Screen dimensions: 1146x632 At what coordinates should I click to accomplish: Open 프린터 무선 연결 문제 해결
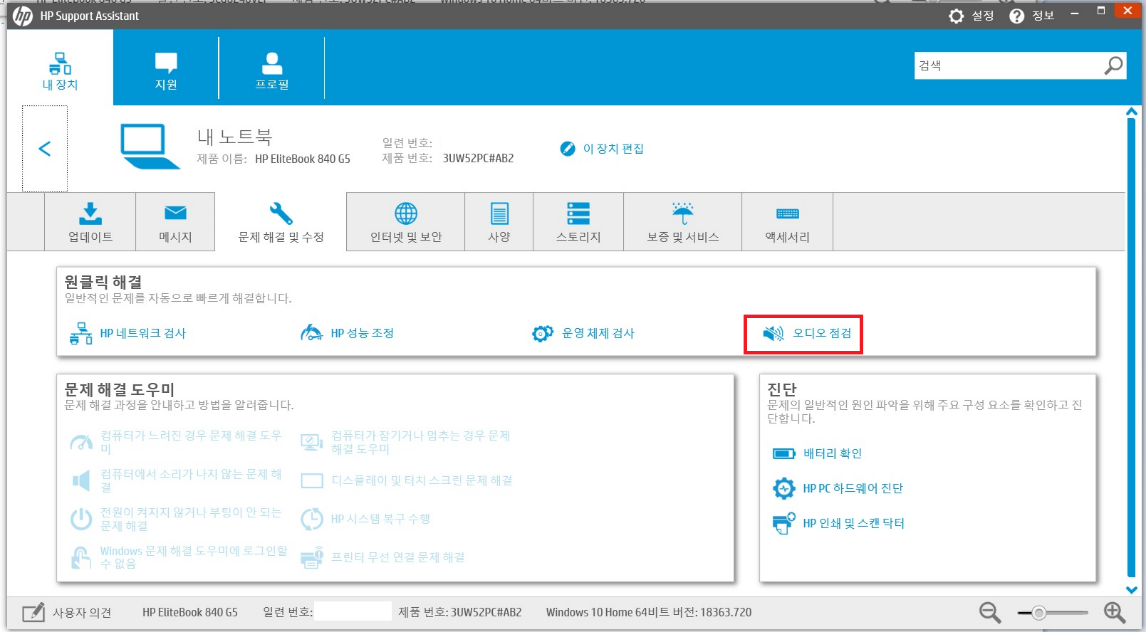pos(398,557)
